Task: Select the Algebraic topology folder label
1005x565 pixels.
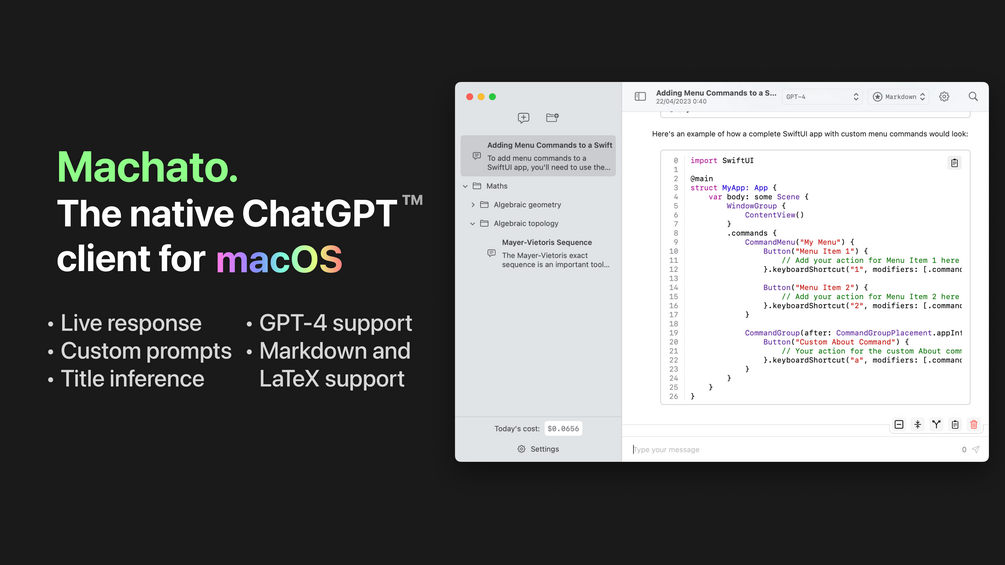Action: 526,224
